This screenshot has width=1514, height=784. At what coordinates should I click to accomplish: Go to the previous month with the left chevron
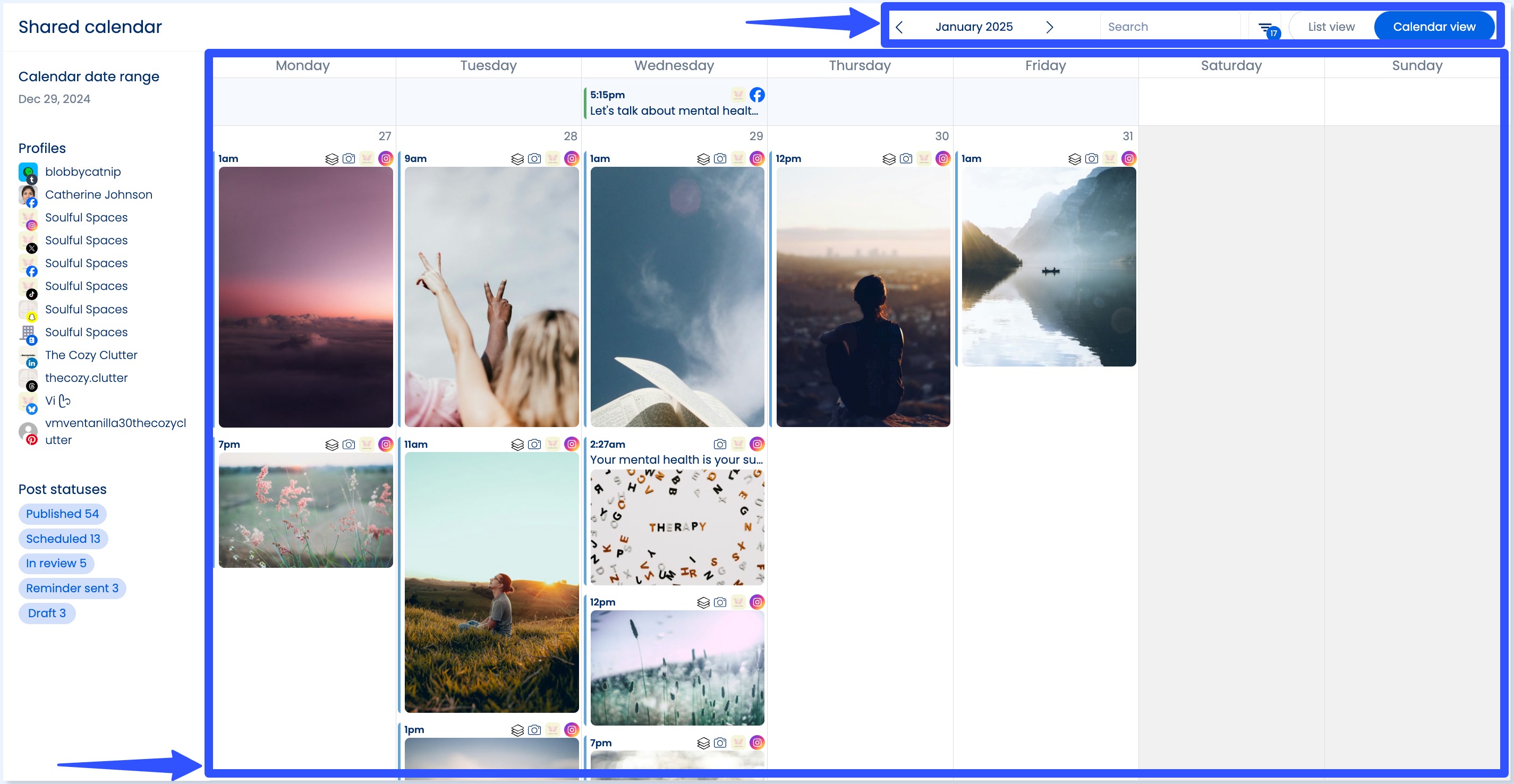(x=899, y=27)
